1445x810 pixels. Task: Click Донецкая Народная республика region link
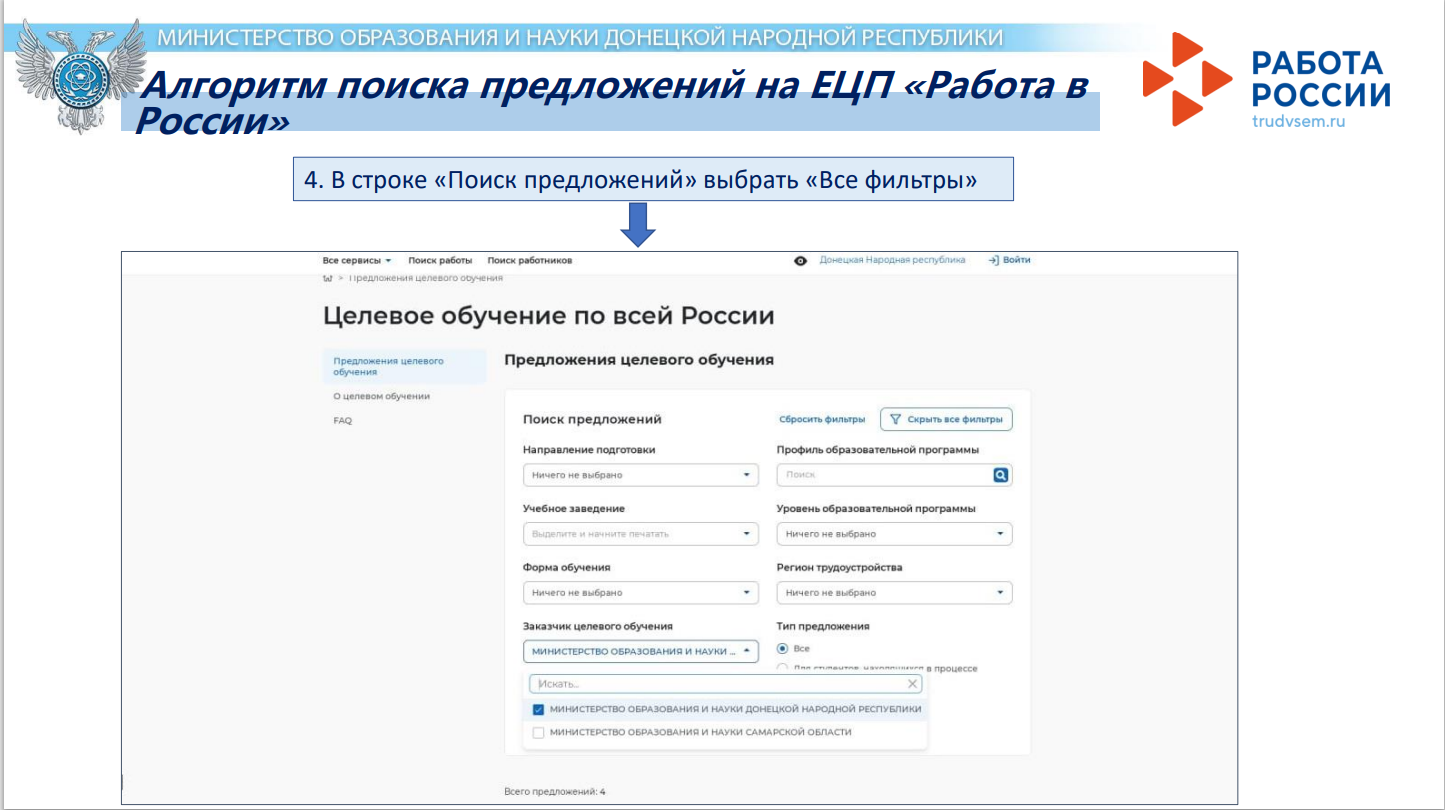coord(893,260)
